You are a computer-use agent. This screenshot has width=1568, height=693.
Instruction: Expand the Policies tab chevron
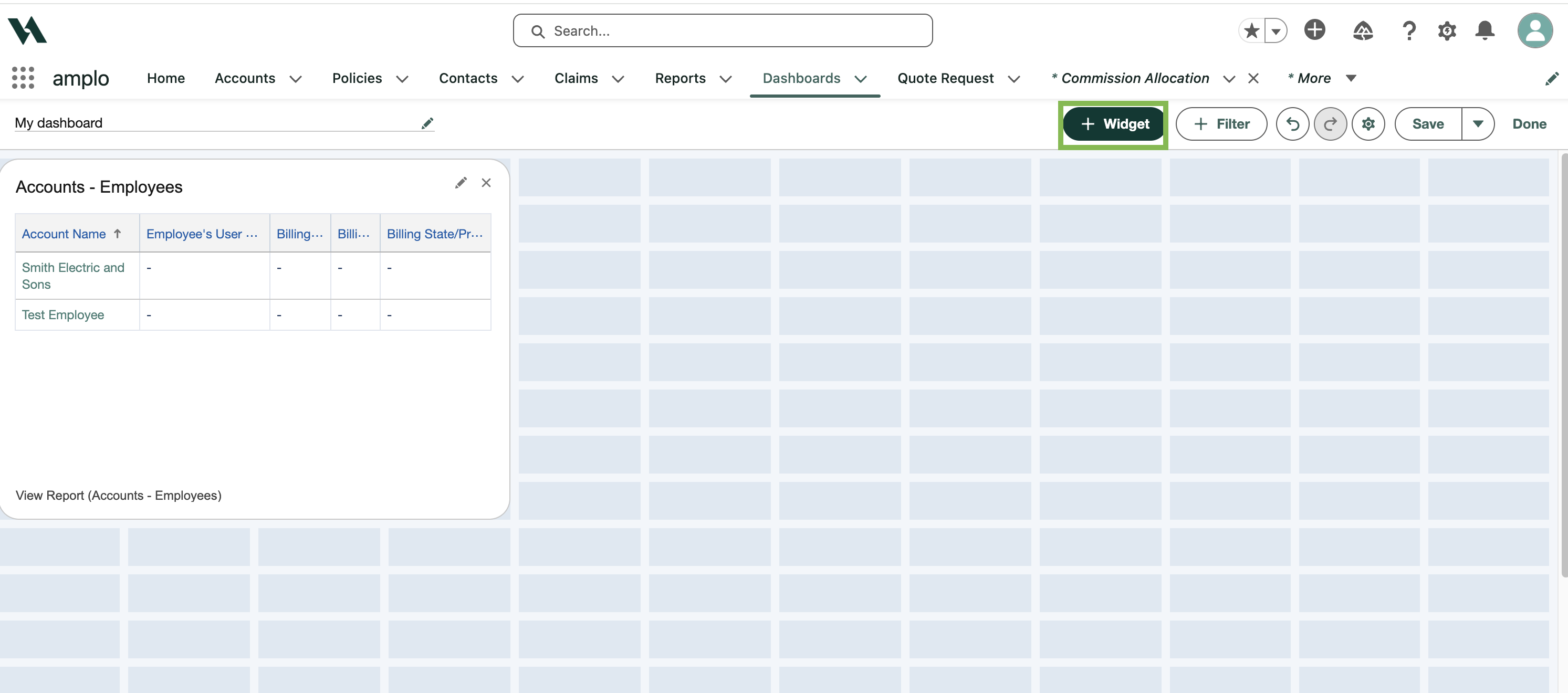pos(402,79)
